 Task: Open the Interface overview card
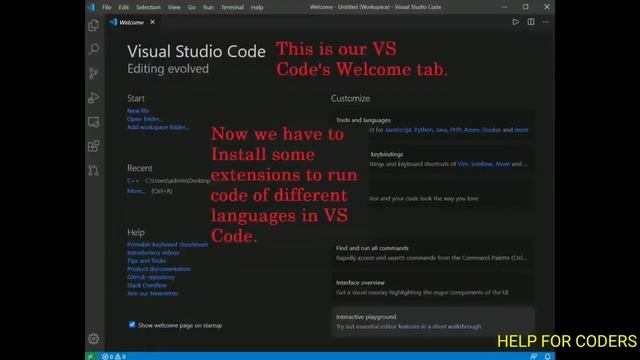[433, 287]
